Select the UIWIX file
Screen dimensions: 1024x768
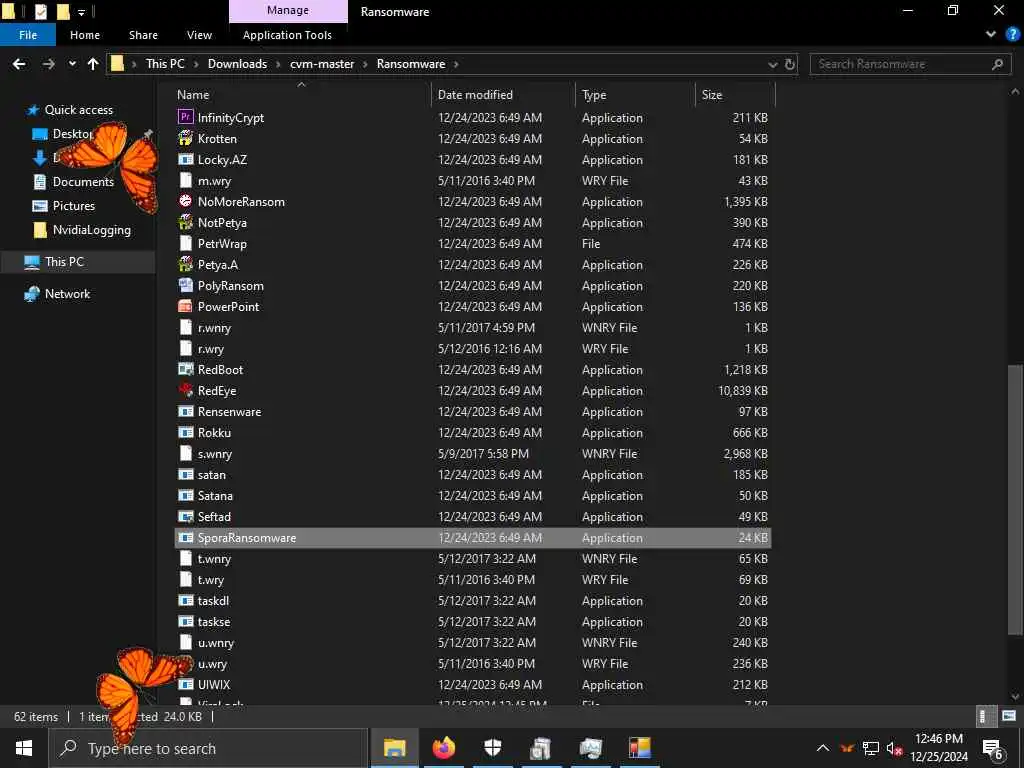[x=473, y=684]
